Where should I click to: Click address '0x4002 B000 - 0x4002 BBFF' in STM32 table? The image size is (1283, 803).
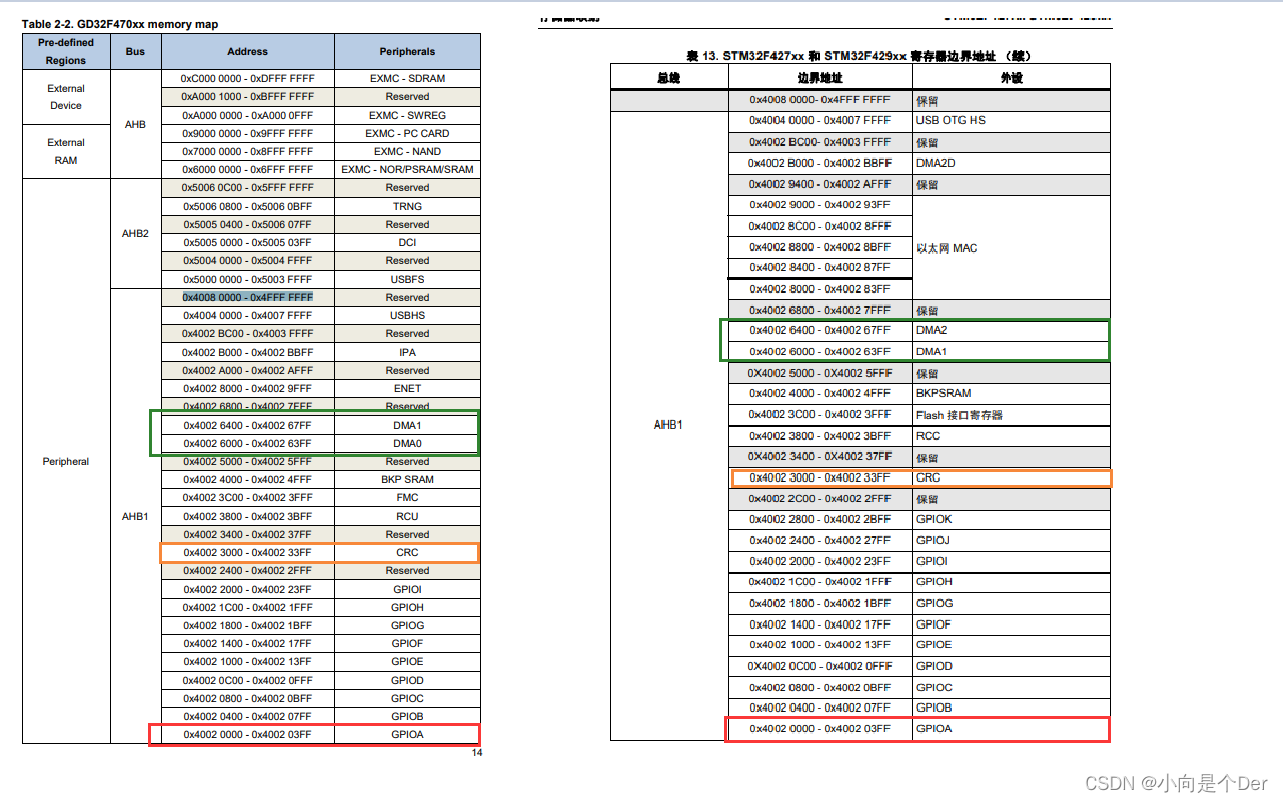pyautogui.click(x=819, y=163)
